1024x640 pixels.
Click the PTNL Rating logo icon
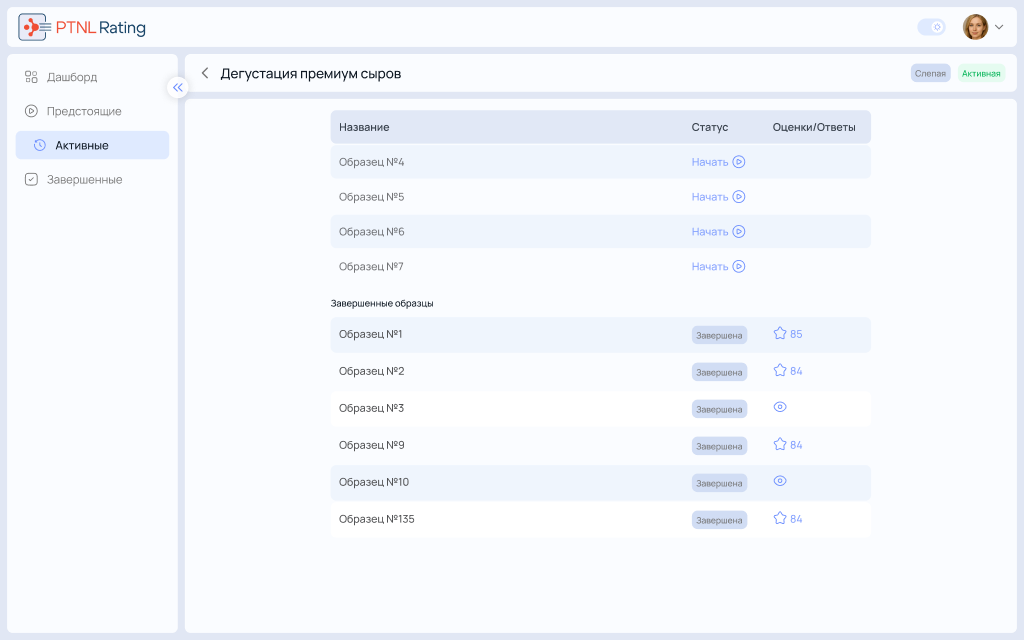33,27
